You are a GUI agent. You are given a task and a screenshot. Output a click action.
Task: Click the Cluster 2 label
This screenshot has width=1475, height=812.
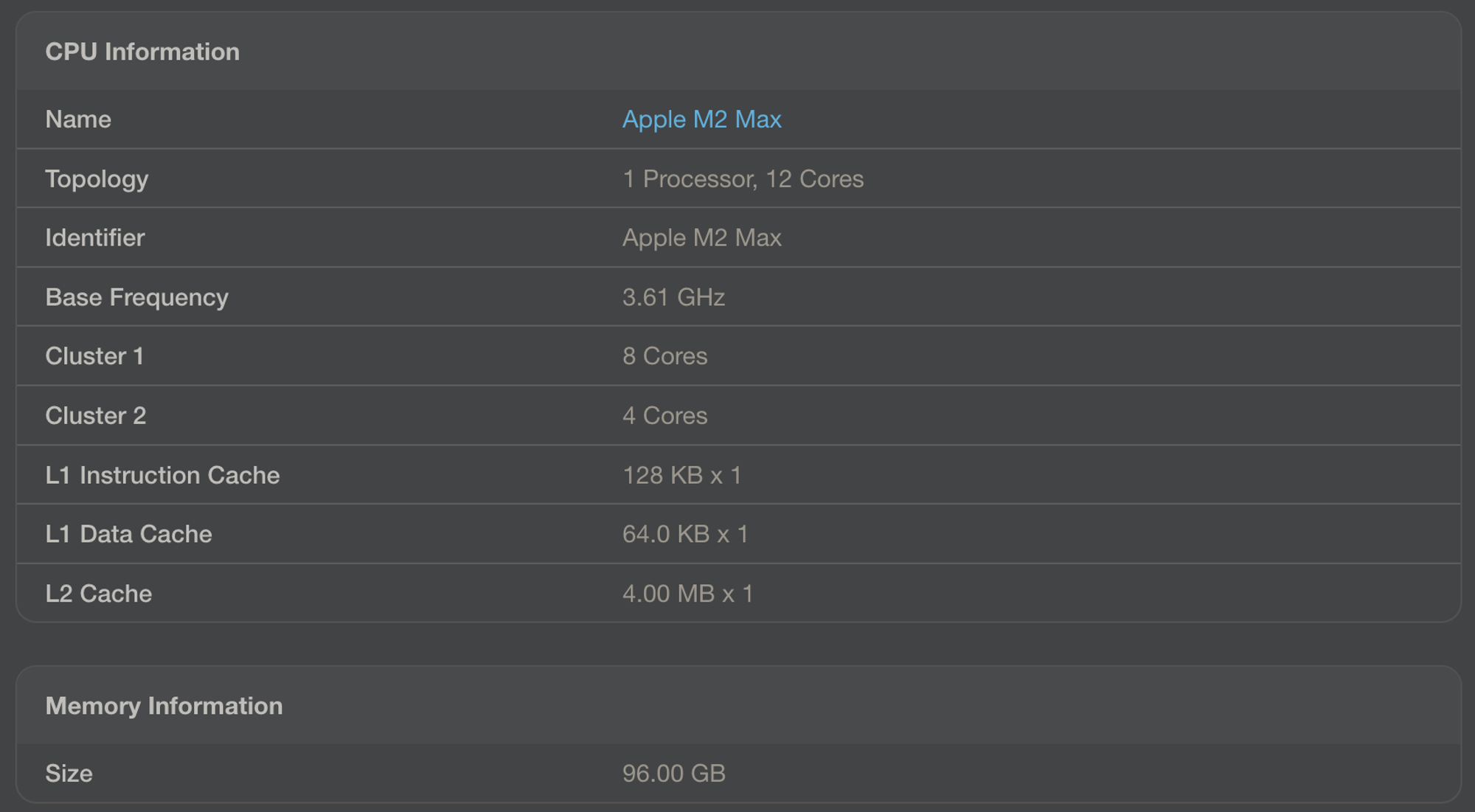pos(96,416)
